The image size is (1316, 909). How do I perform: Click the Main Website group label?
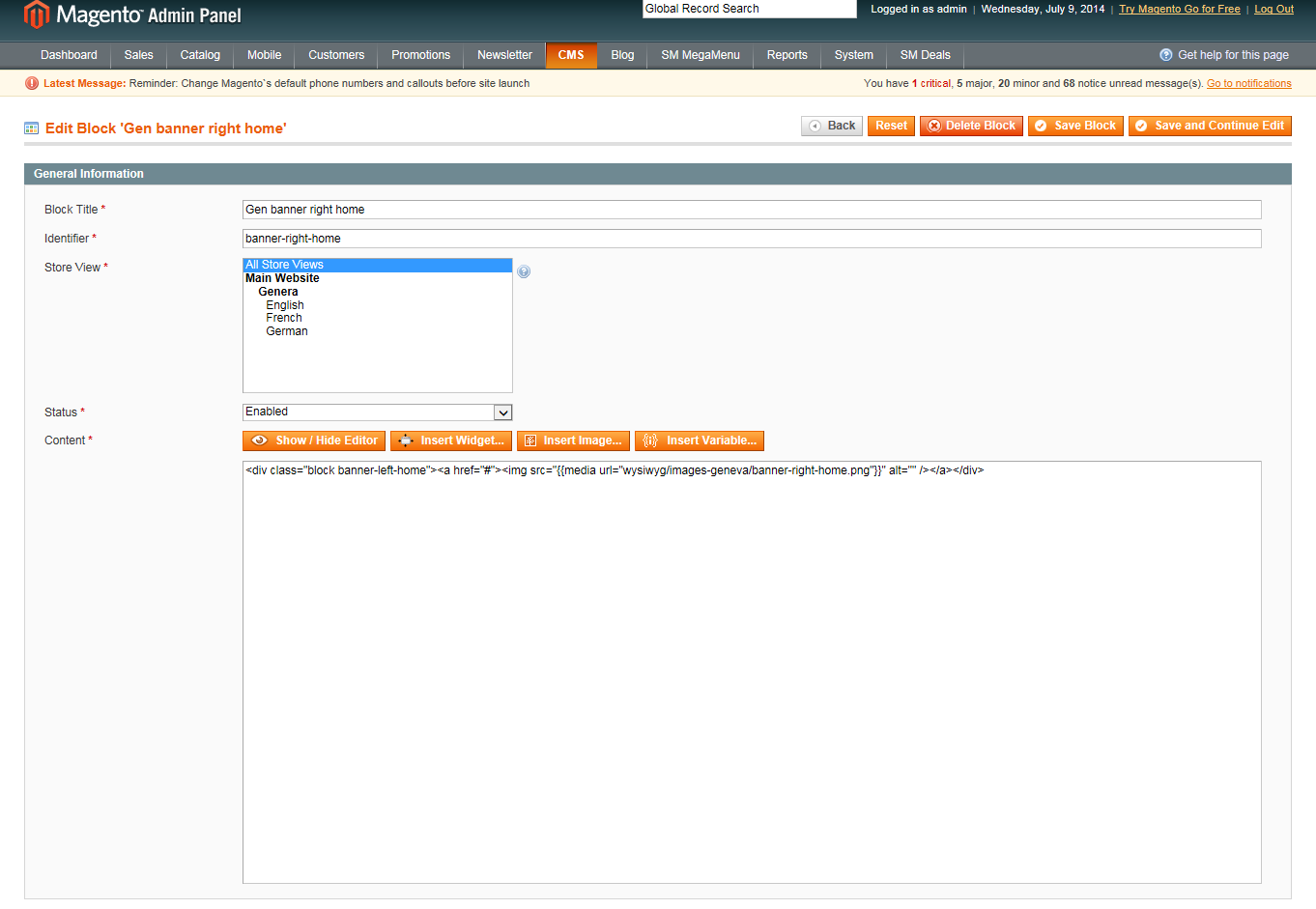click(x=282, y=278)
